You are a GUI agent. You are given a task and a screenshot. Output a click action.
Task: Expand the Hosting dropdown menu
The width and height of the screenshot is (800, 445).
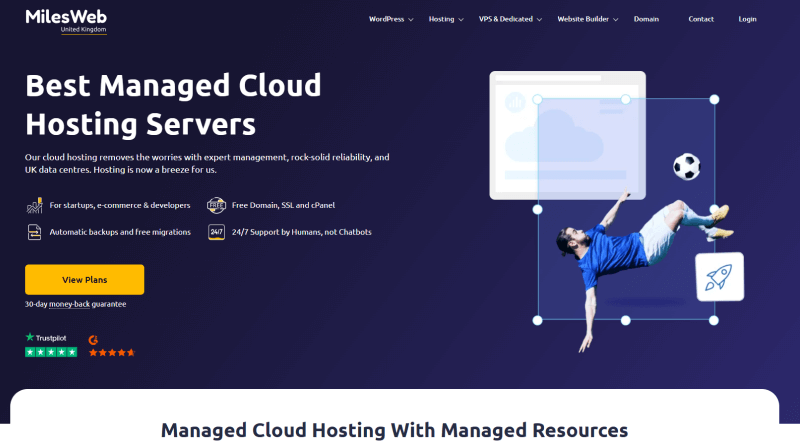pyautogui.click(x=446, y=19)
